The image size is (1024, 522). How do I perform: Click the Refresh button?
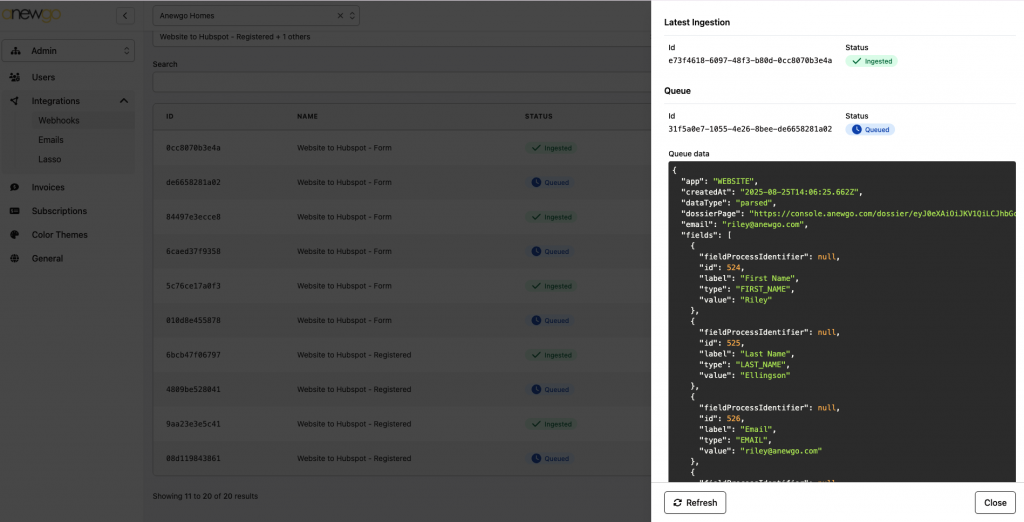point(695,502)
